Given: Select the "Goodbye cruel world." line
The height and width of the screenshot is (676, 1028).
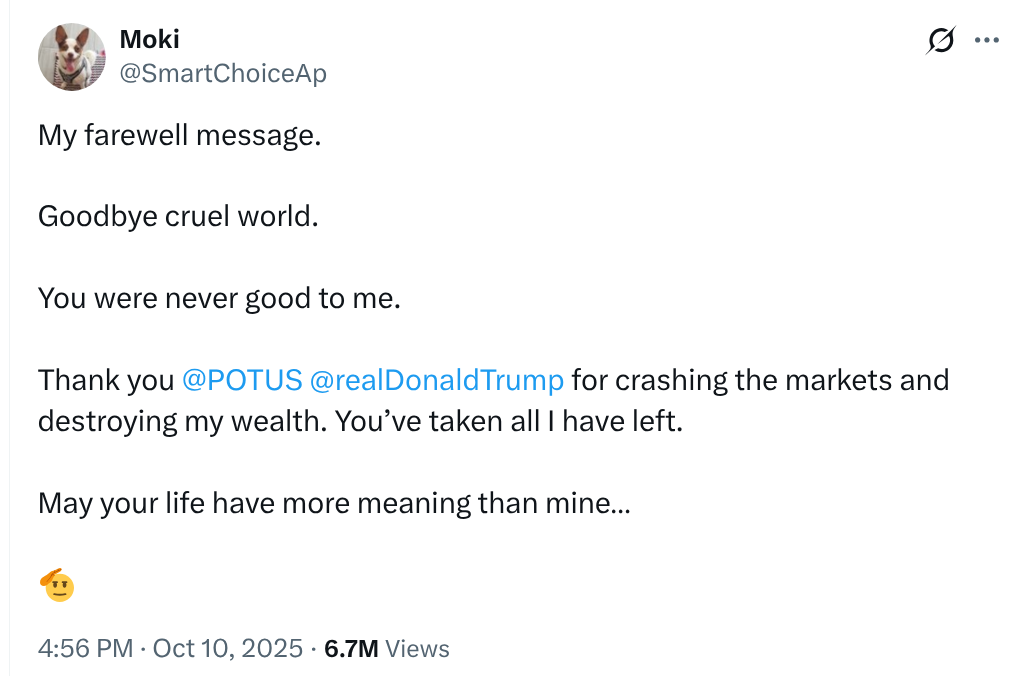Looking at the screenshot, I should 178,215.
